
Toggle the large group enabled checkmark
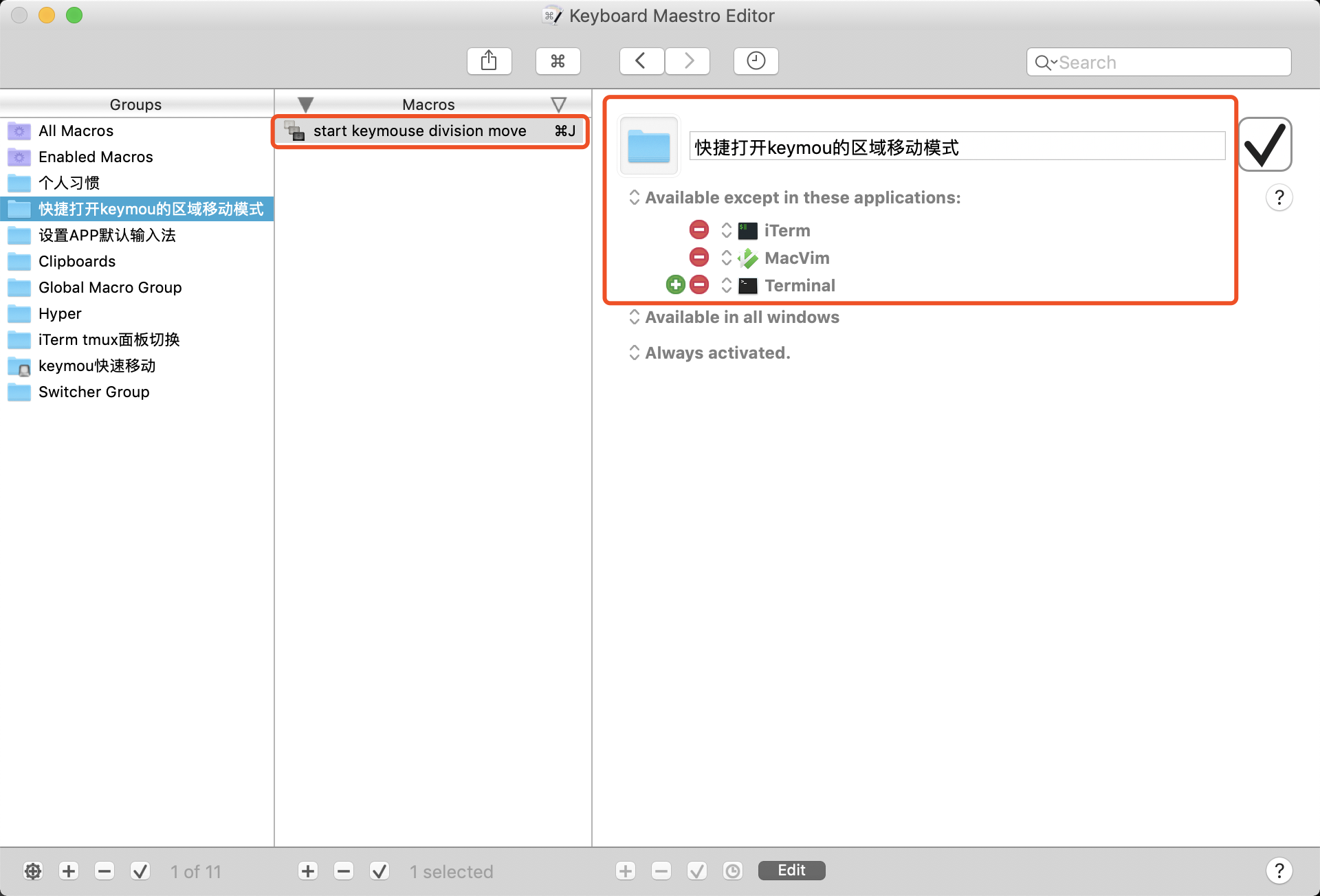tap(1264, 144)
